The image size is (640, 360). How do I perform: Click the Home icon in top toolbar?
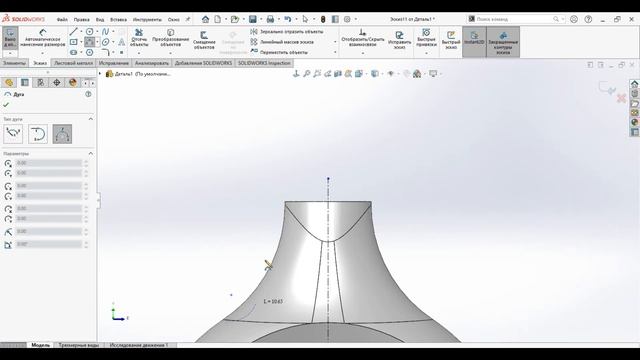[x=205, y=19]
